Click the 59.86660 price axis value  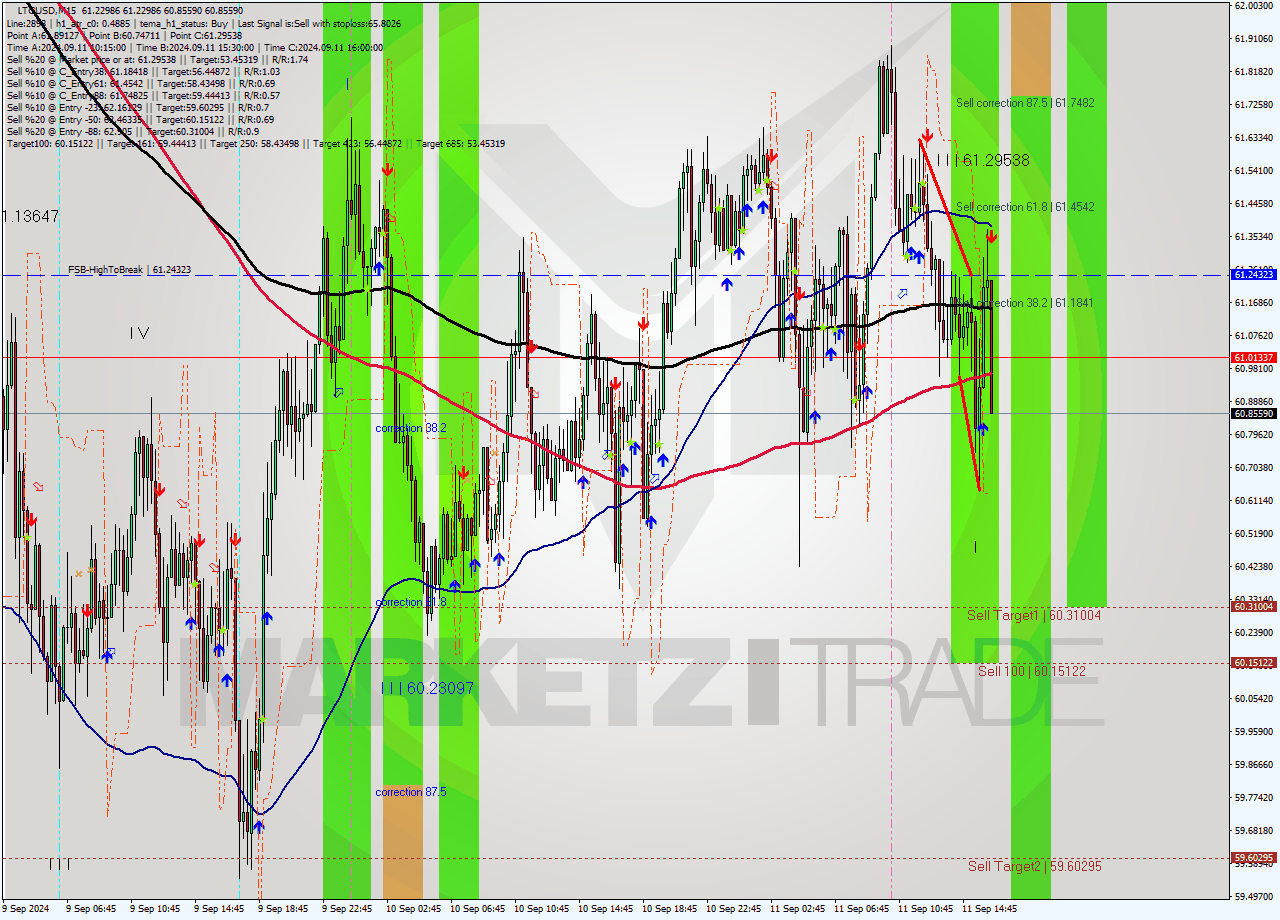click(1253, 764)
